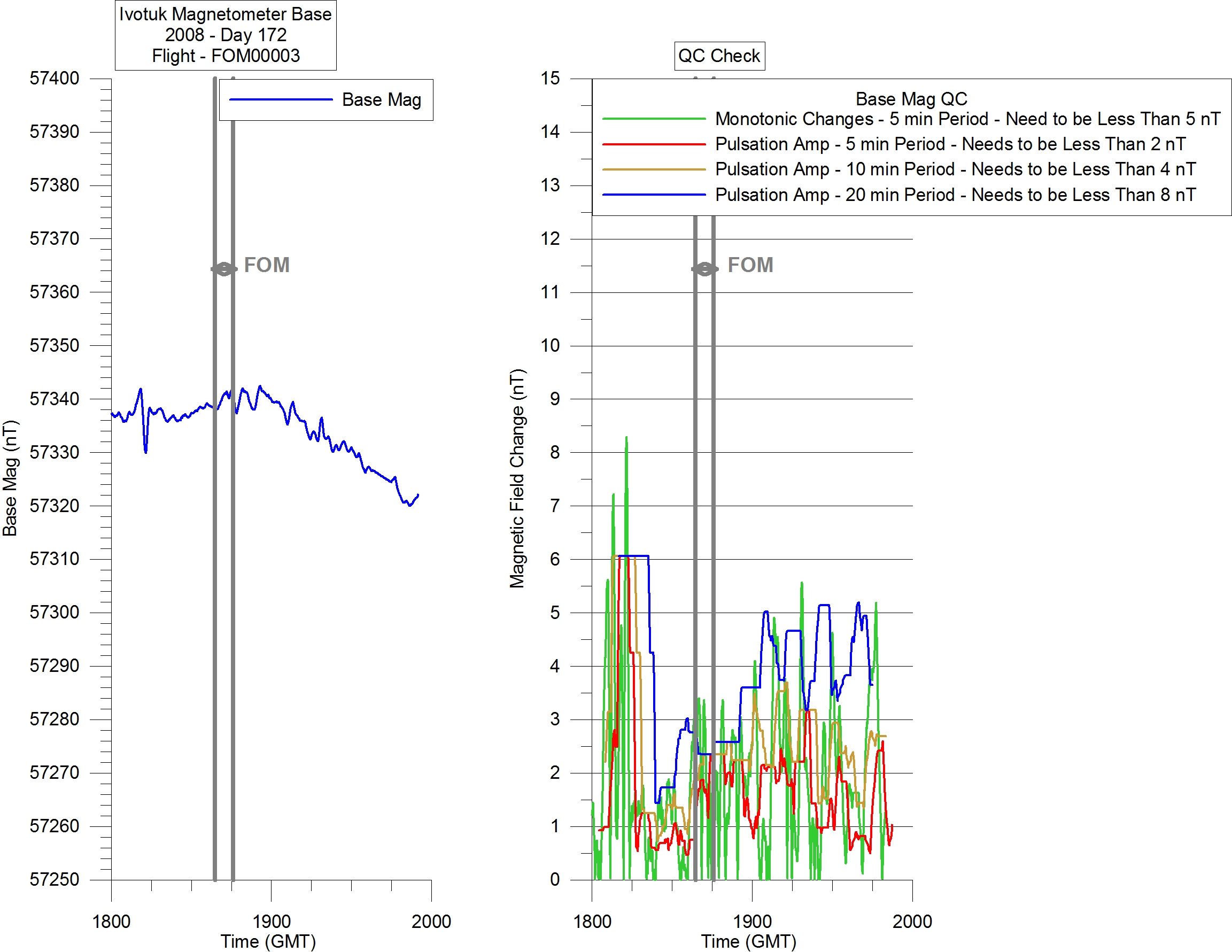Click the QC Check title box

point(719,56)
